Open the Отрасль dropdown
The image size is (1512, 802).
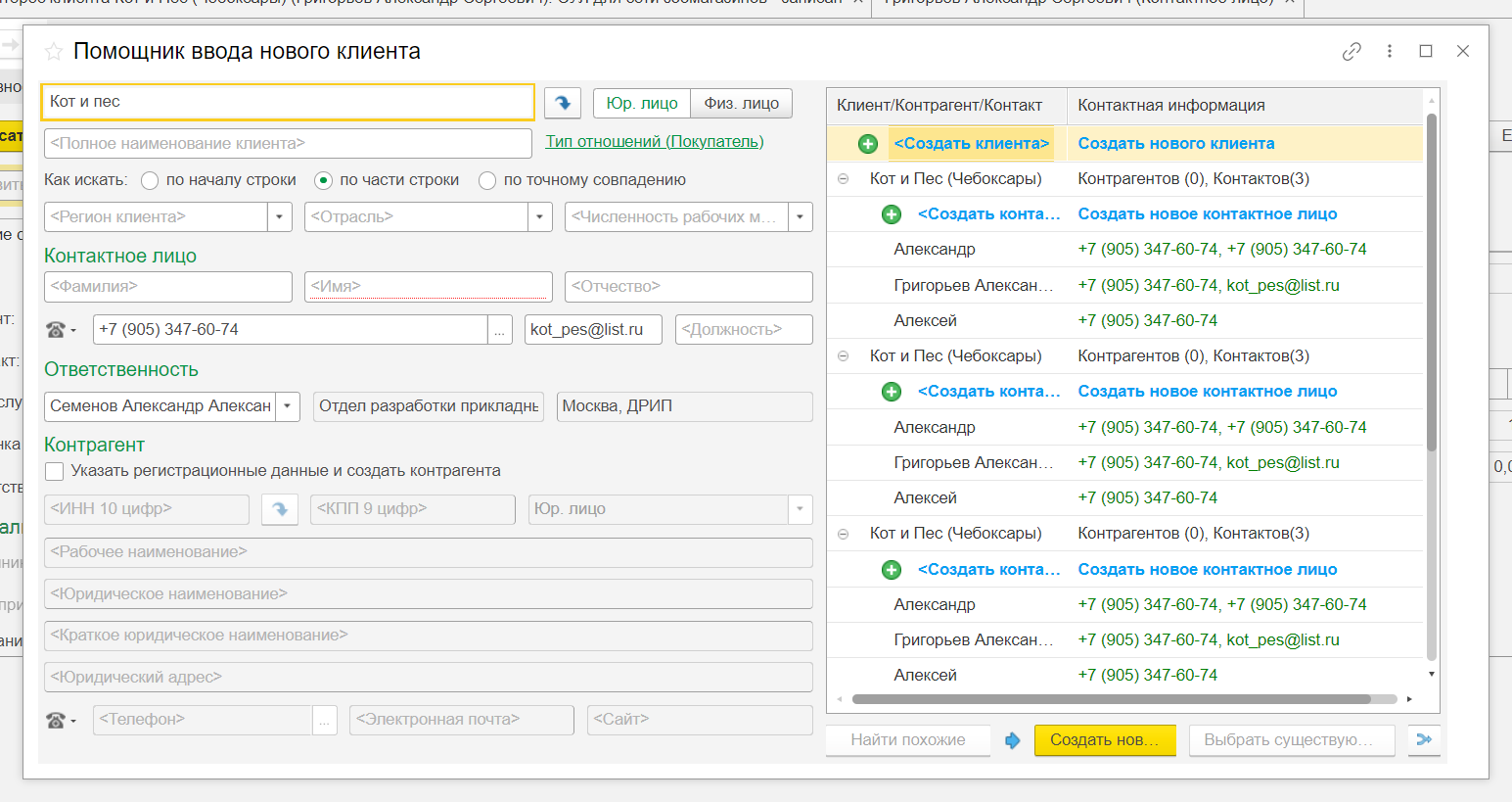pos(540,217)
